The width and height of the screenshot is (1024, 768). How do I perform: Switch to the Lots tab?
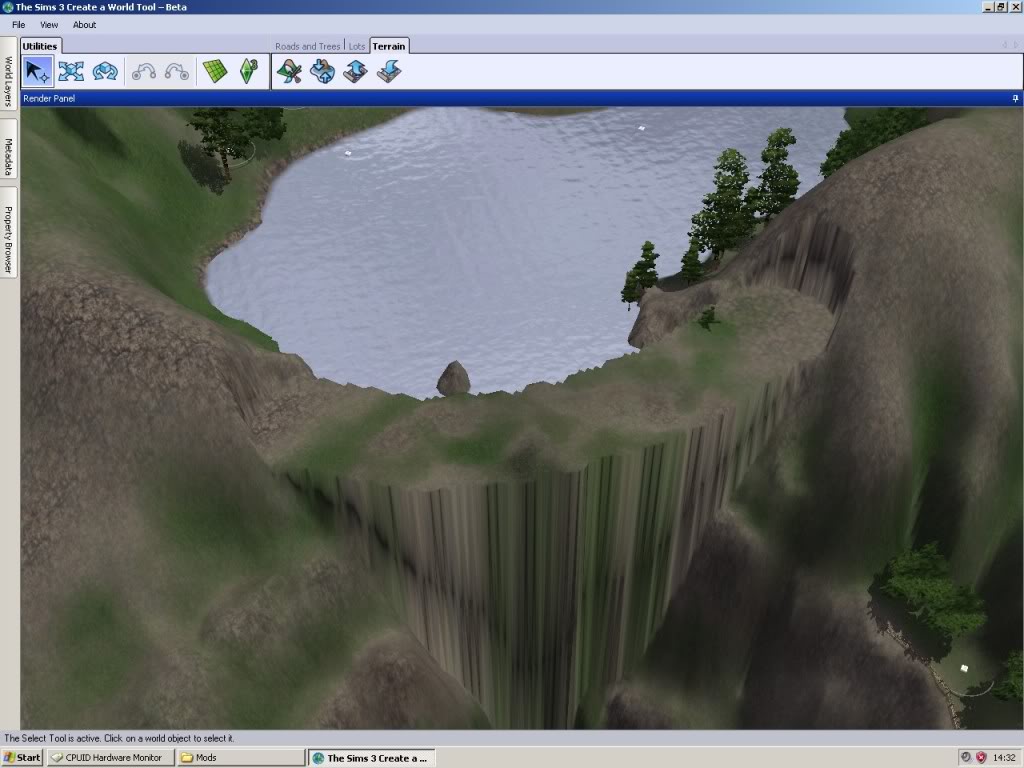357,46
